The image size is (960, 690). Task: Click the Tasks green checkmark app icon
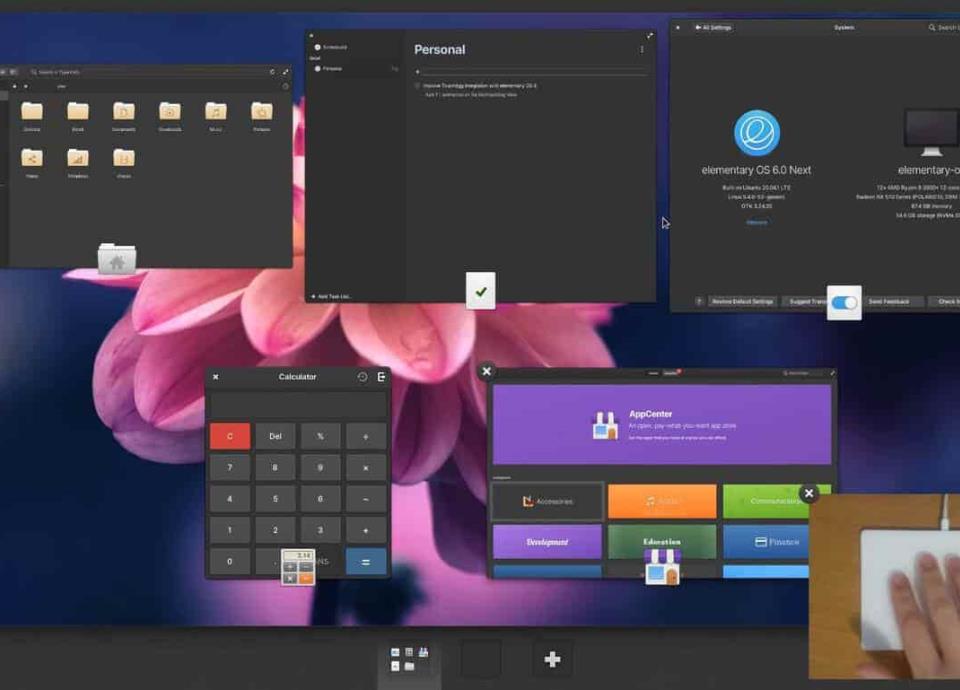point(481,291)
